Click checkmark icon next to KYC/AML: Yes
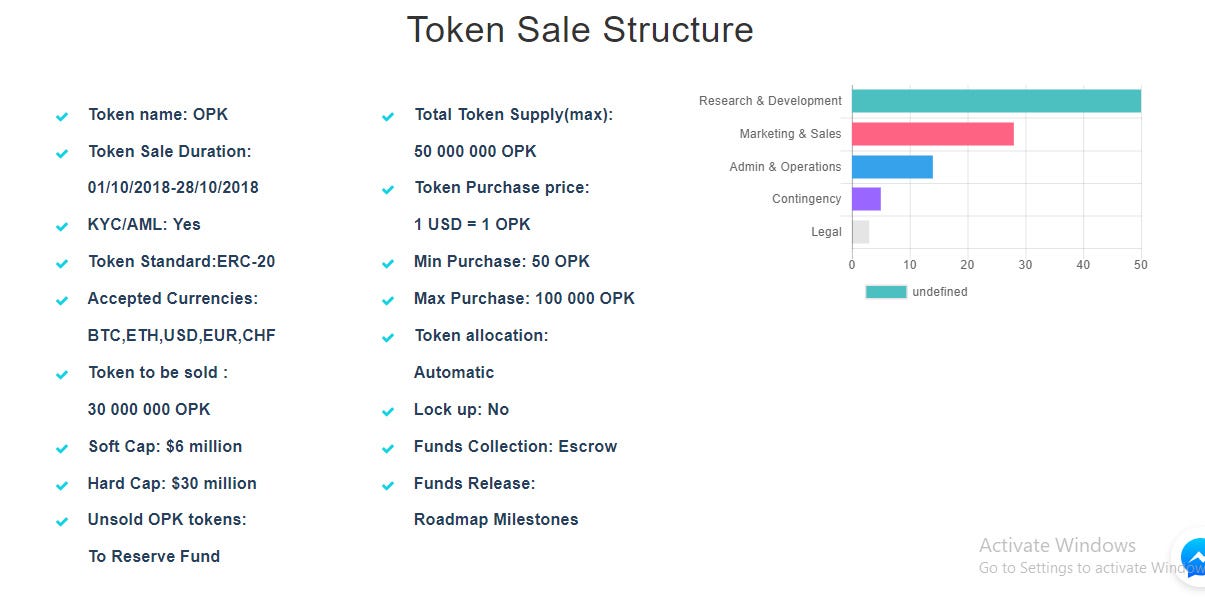The height and width of the screenshot is (597, 1205). click(x=62, y=227)
